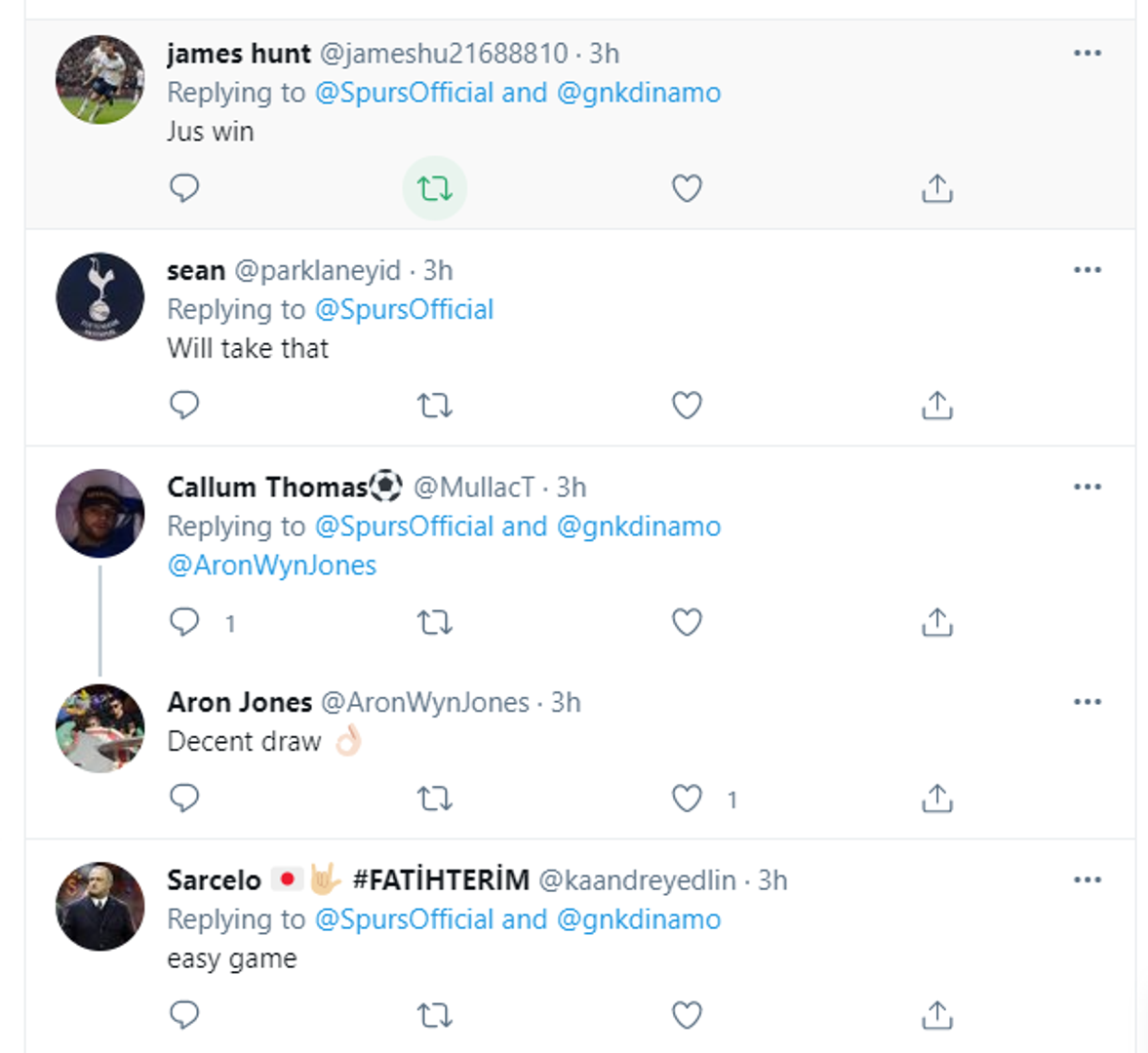Expand options for Callum Thomas's tweet
Screen dimensions: 1148x1053
(1087, 487)
